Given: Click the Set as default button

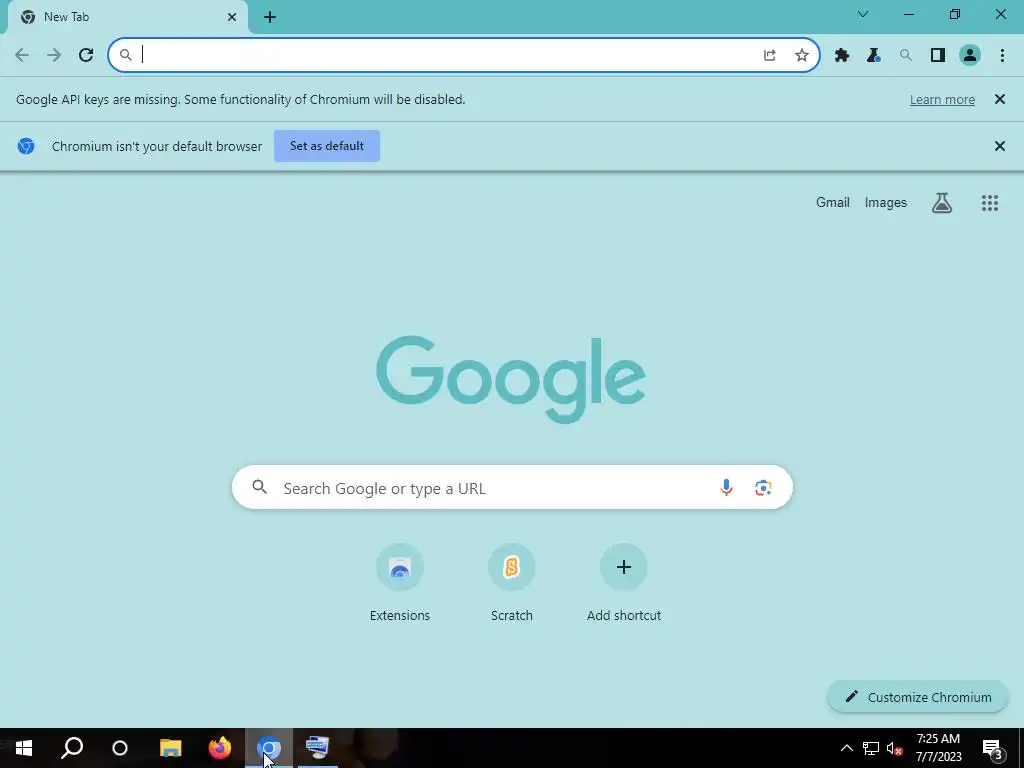Looking at the screenshot, I should [327, 146].
